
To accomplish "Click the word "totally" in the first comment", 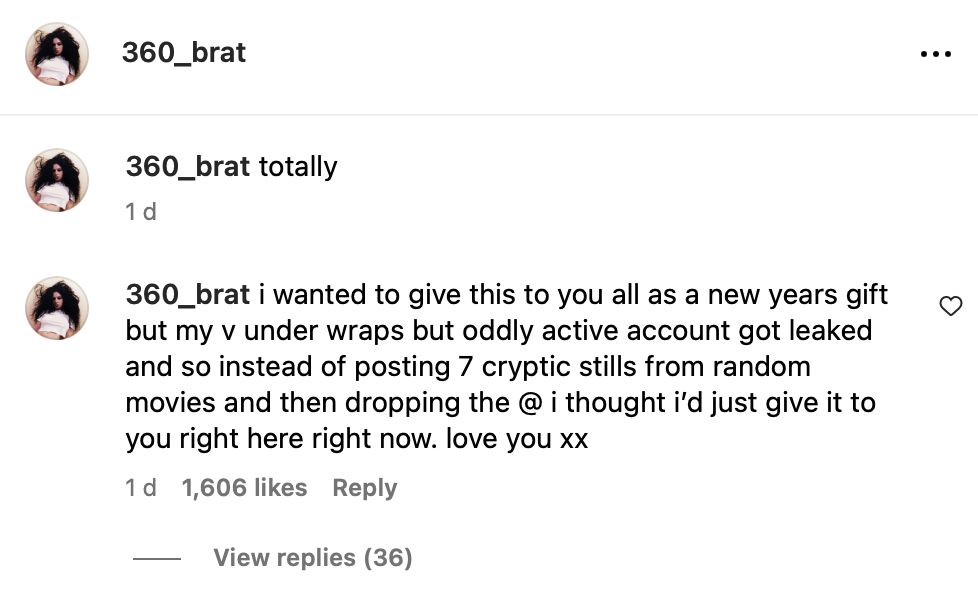I will pyautogui.click(x=298, y=166).
